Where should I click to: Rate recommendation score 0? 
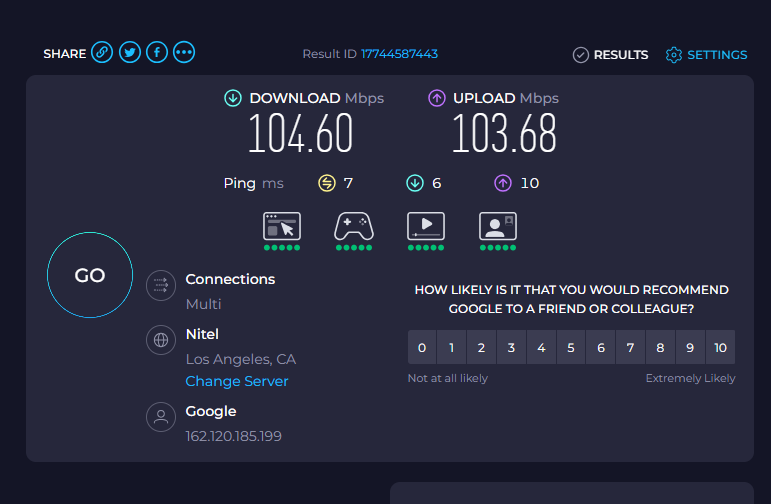(422, 347)
